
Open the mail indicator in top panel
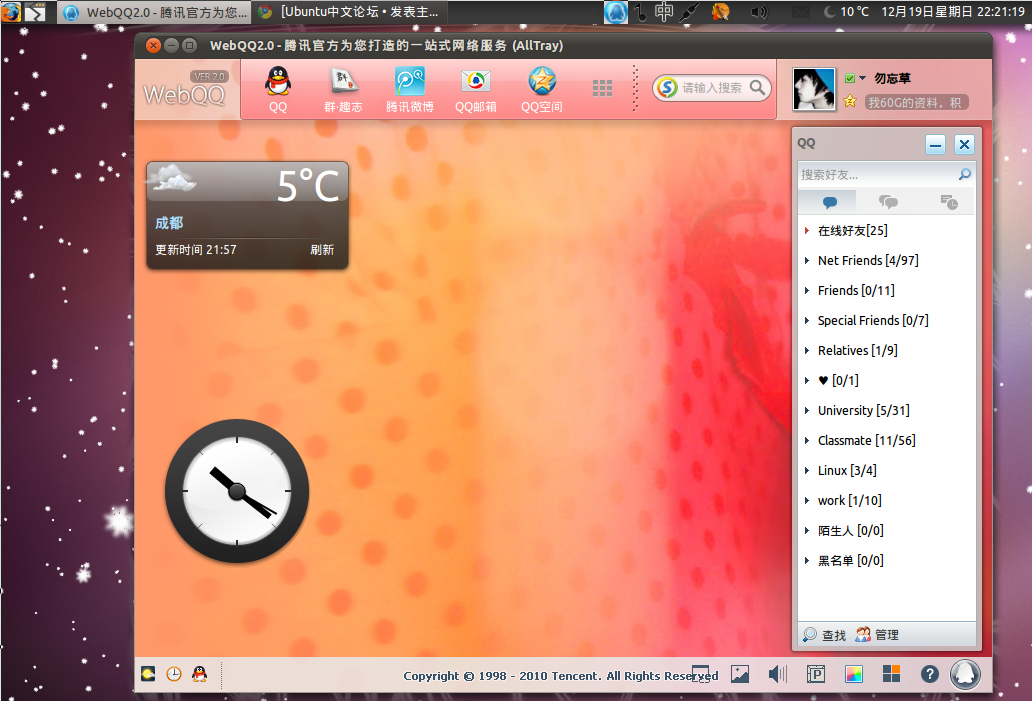click(800, 12)
